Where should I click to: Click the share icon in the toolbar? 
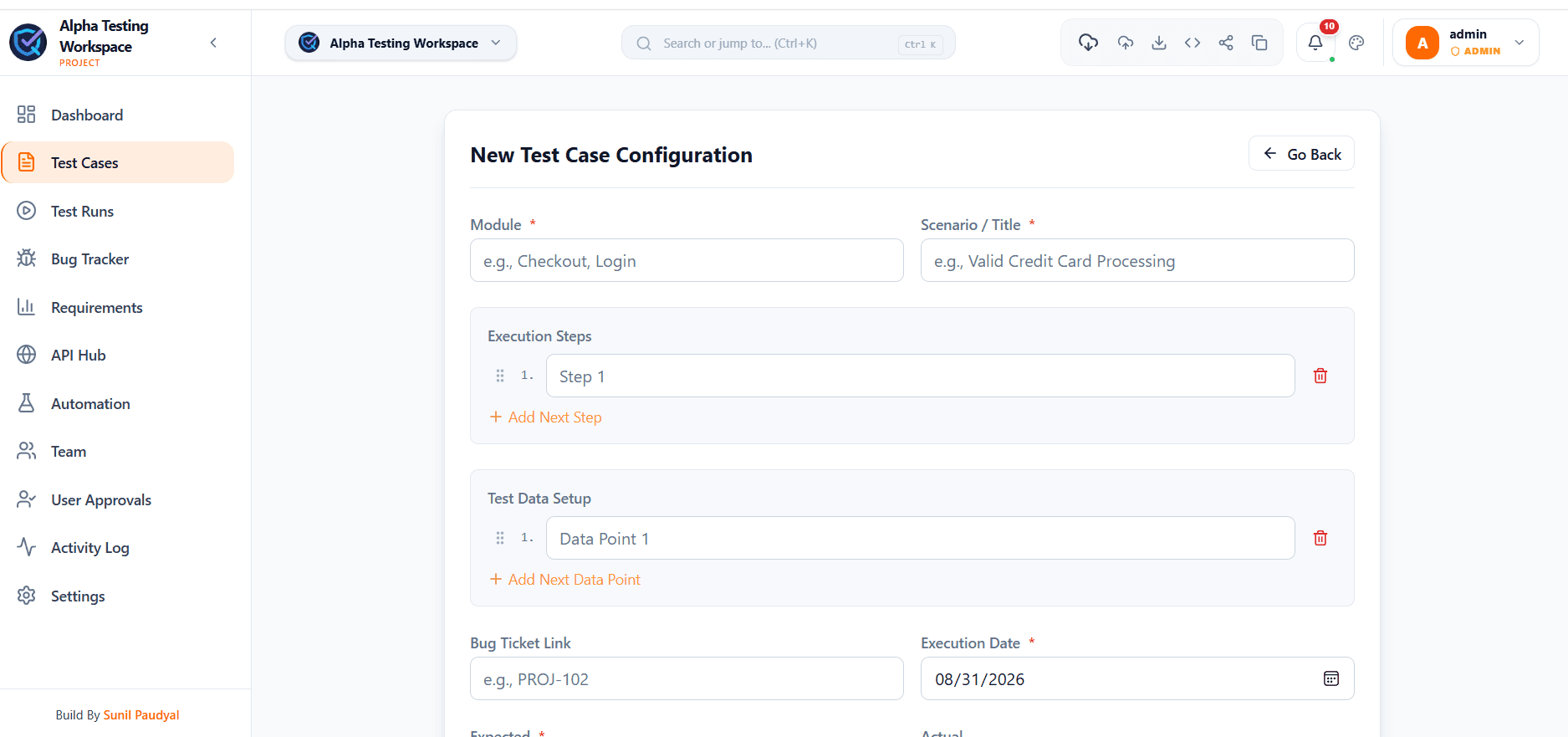(x=1226, y=43)
